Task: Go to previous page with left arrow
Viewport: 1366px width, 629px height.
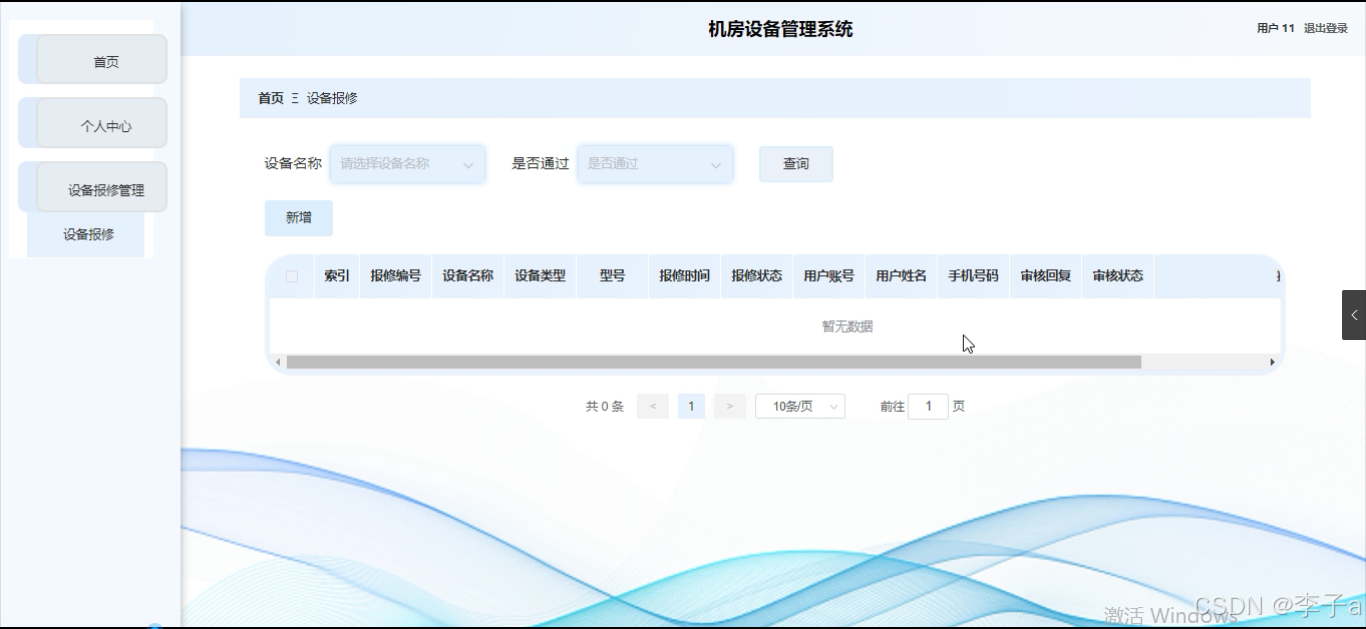Action: tap(652, 406)
